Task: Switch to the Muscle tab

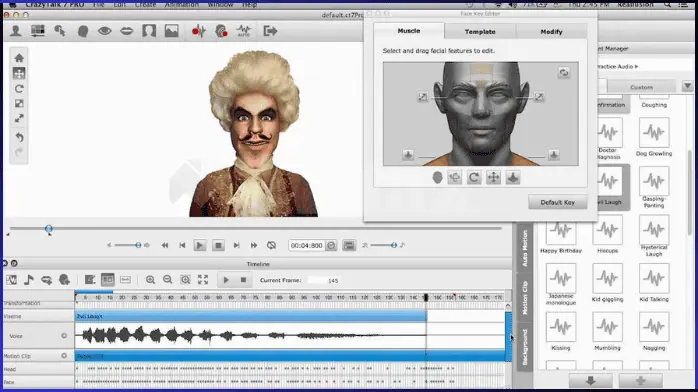Action: (x=409, y=31)
